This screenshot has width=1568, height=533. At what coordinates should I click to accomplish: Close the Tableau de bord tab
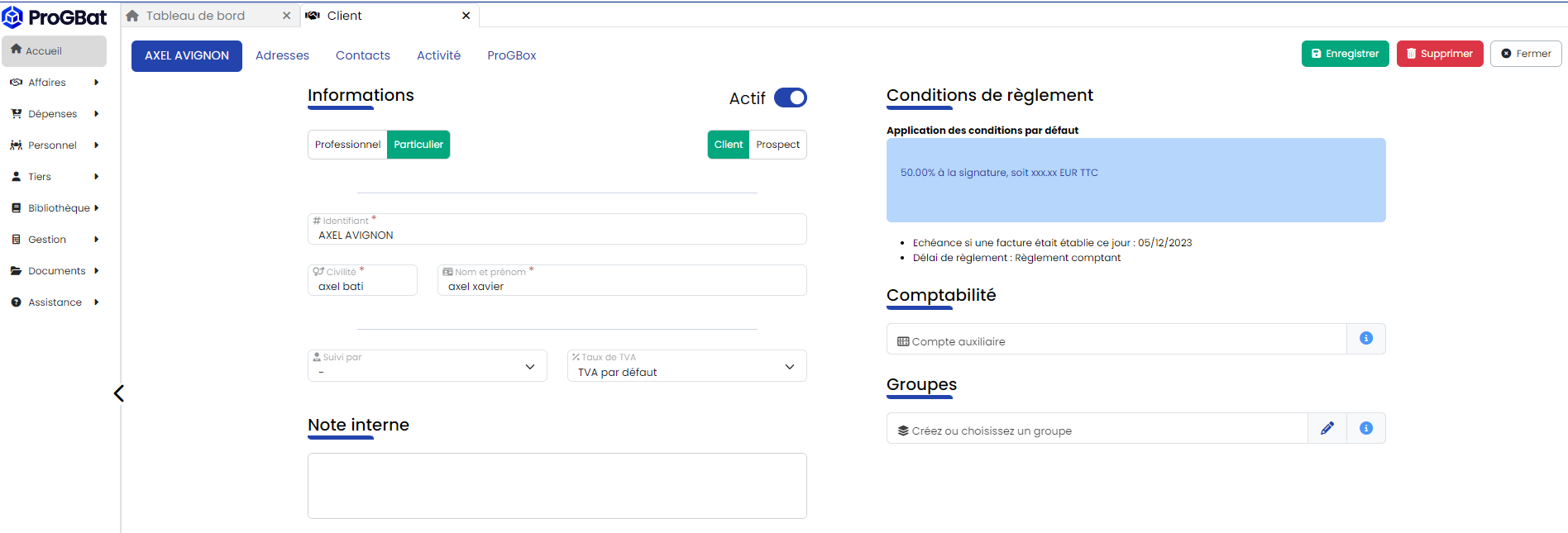(x=287, y=16)
